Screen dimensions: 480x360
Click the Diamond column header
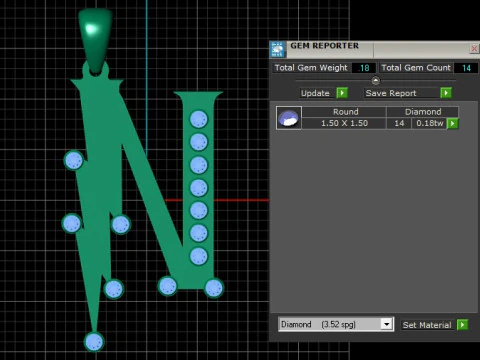tap(423, 112)
